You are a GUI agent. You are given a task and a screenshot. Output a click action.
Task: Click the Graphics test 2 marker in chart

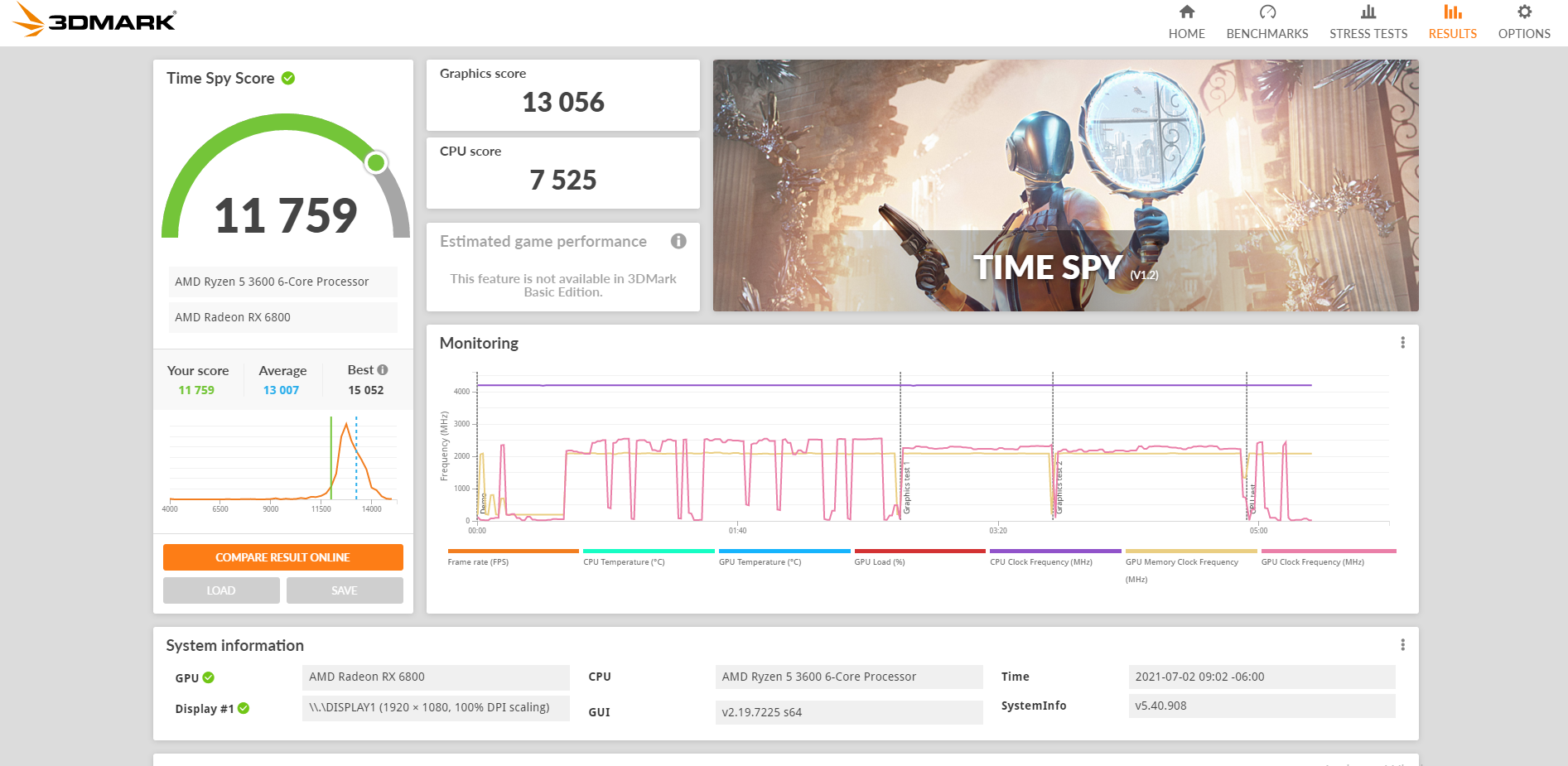click(x=1059, y=489)
